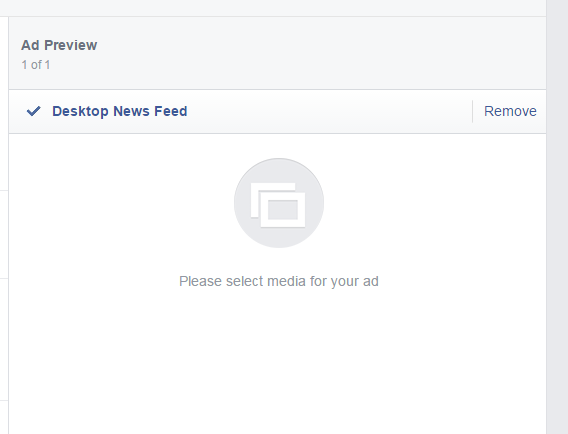This screenshot has height=434, width=568.
Task: Select the Desktop News Feed placement label
Action: [120, 111]
